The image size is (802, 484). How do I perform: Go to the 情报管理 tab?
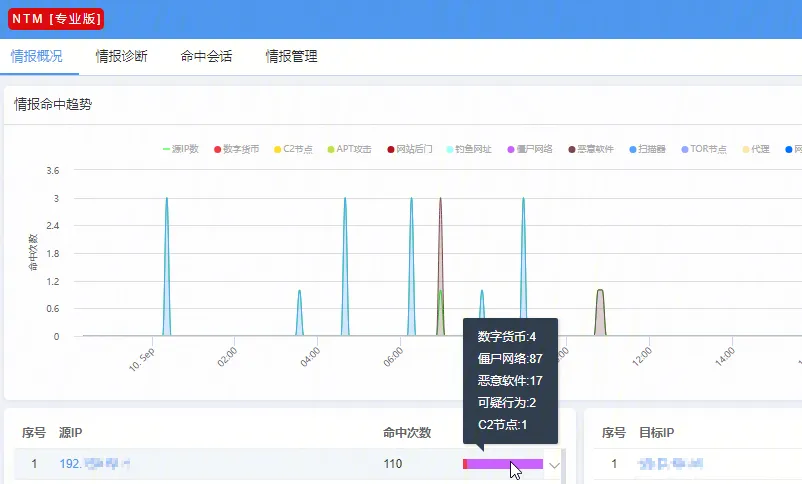point(291,57)
